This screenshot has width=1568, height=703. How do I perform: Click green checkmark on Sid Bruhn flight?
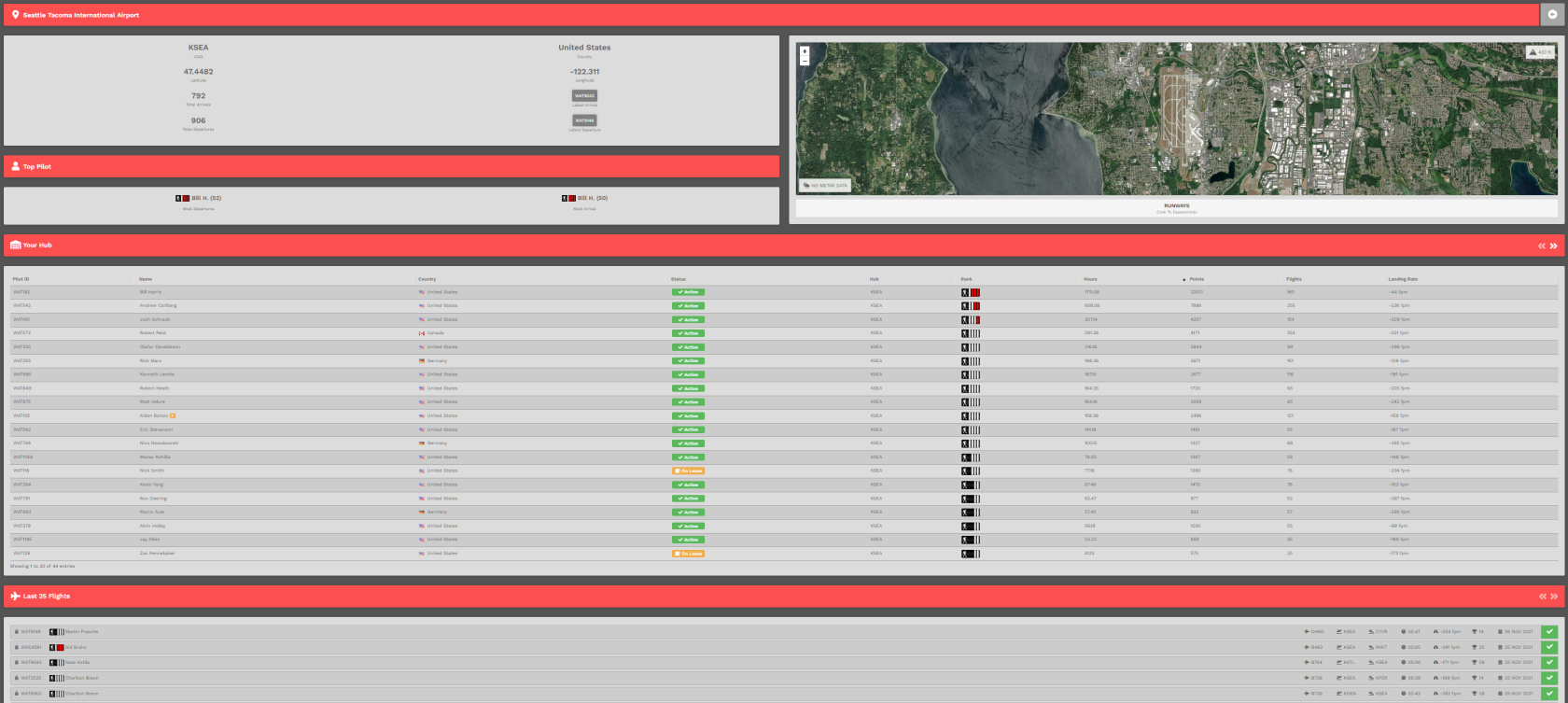pos(1550,647)
